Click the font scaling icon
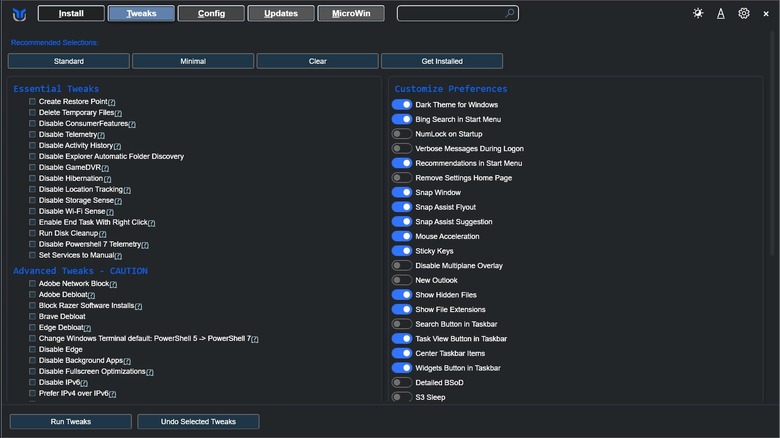The width and height of the screenshot is (780, 438). (x=721, y=14)
